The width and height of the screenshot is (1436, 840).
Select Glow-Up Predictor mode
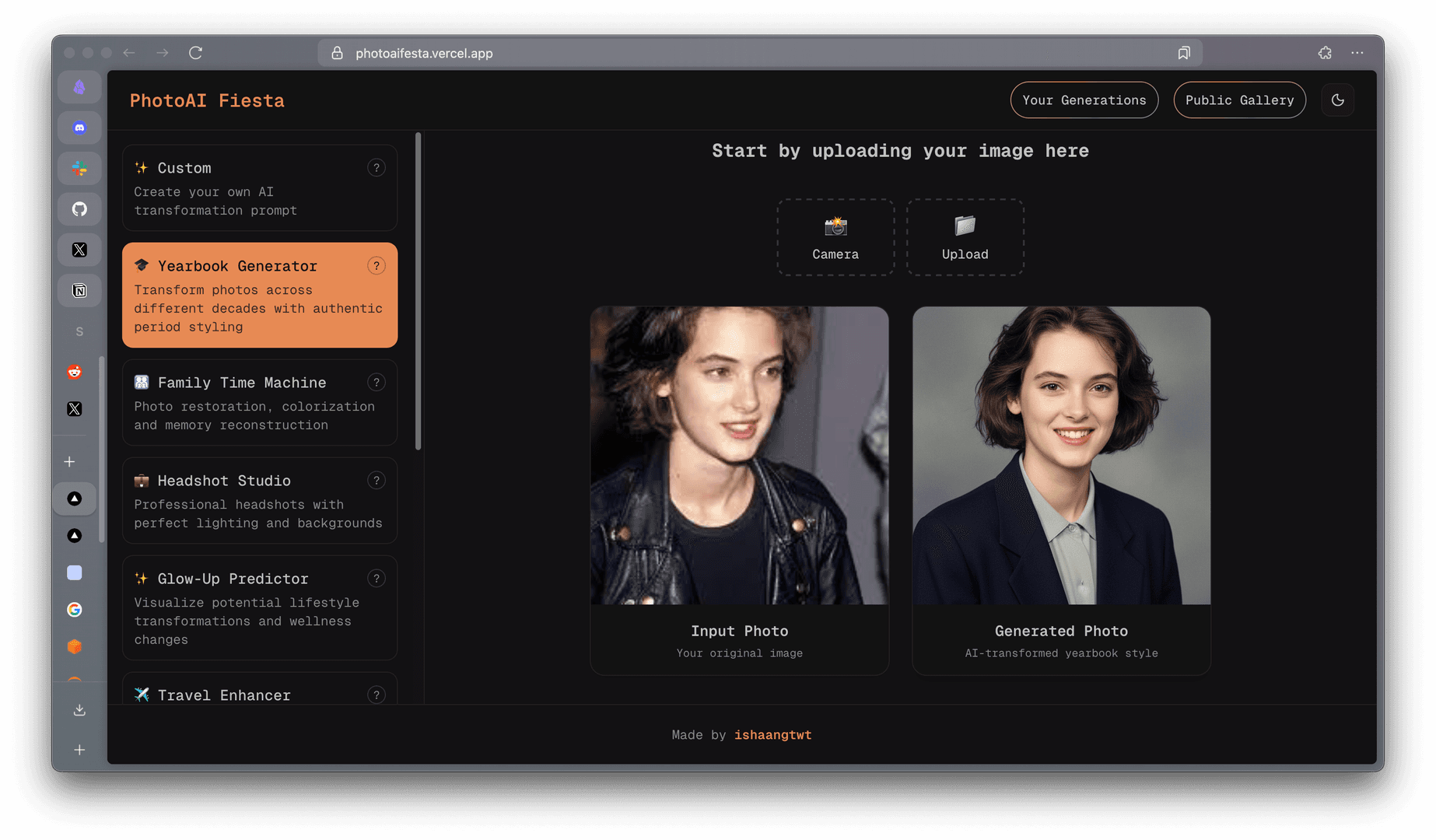[x=259, y=608]
